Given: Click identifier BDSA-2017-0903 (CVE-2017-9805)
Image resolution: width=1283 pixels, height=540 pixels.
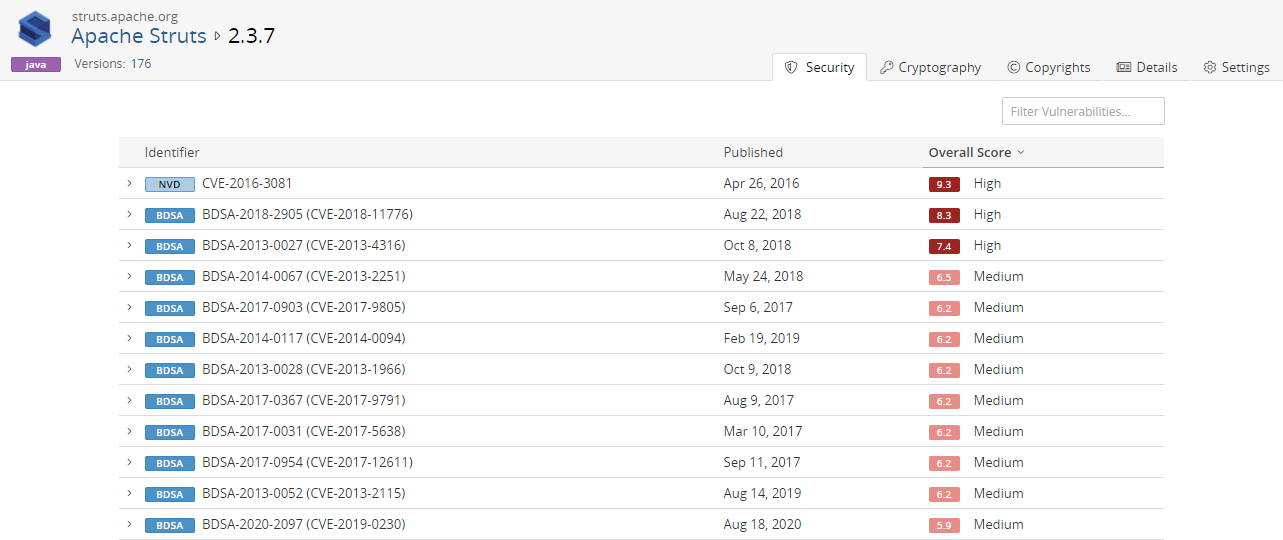Looking at the screenshot, I should pyautogui.click(x=304, y=307).
